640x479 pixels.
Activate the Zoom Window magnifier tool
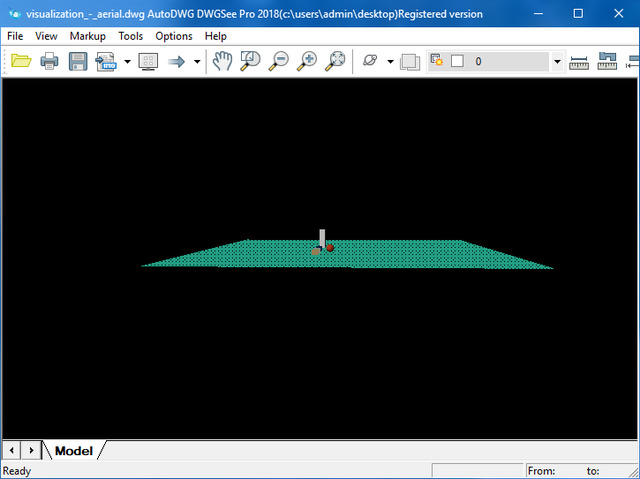click(x=250, y=61)
